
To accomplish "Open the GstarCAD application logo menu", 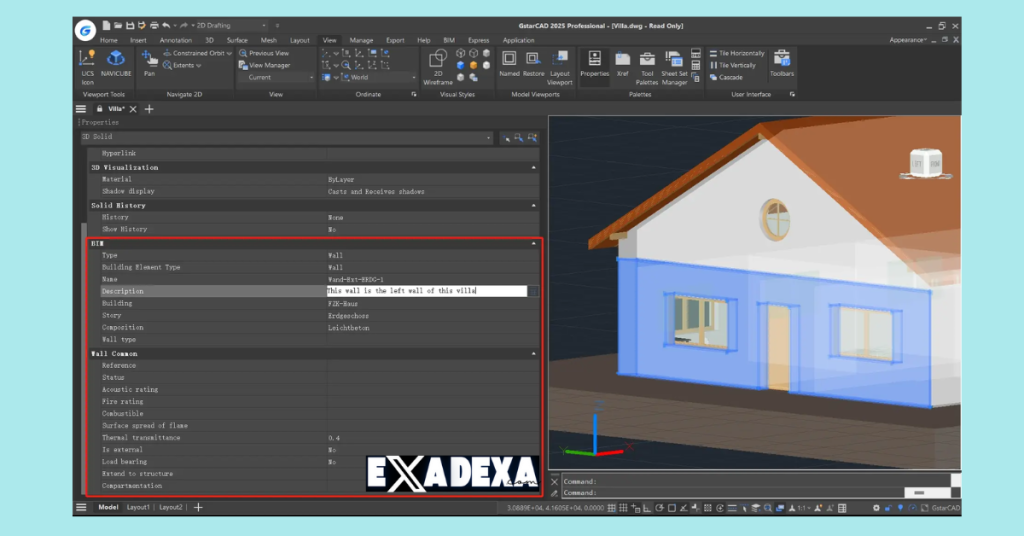I will tap(85, 30).
